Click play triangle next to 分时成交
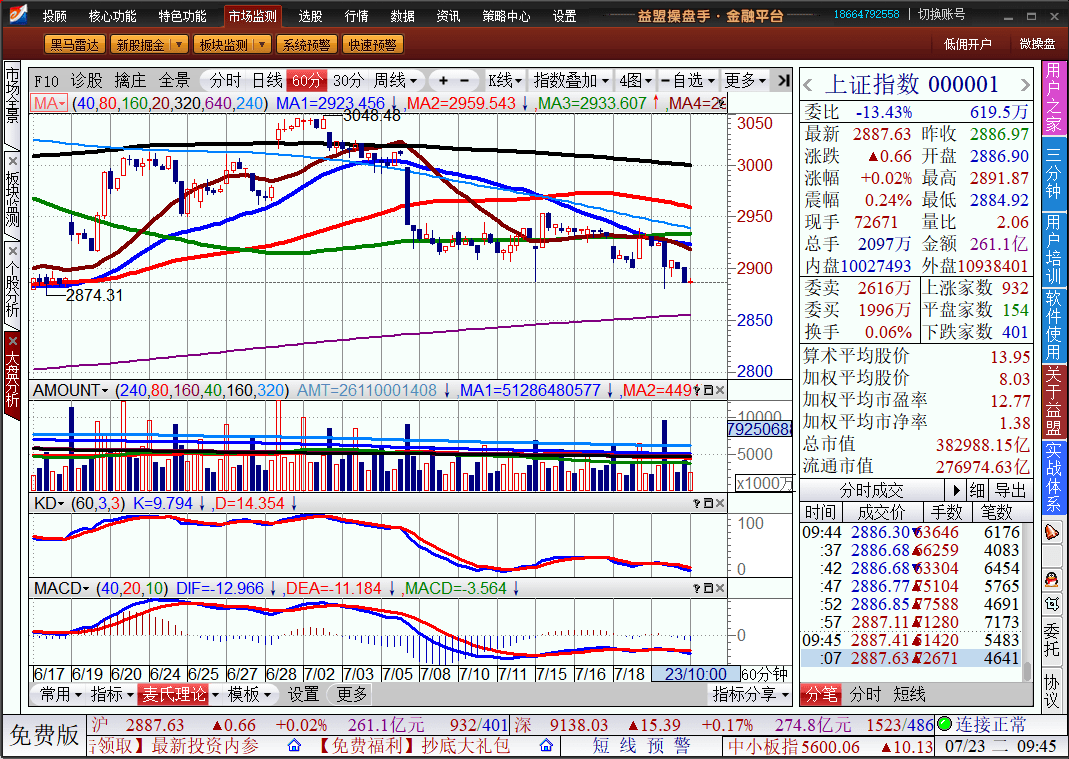This screenshot has height=759, width=1069. pyautogui.click(x=955, y=490)
